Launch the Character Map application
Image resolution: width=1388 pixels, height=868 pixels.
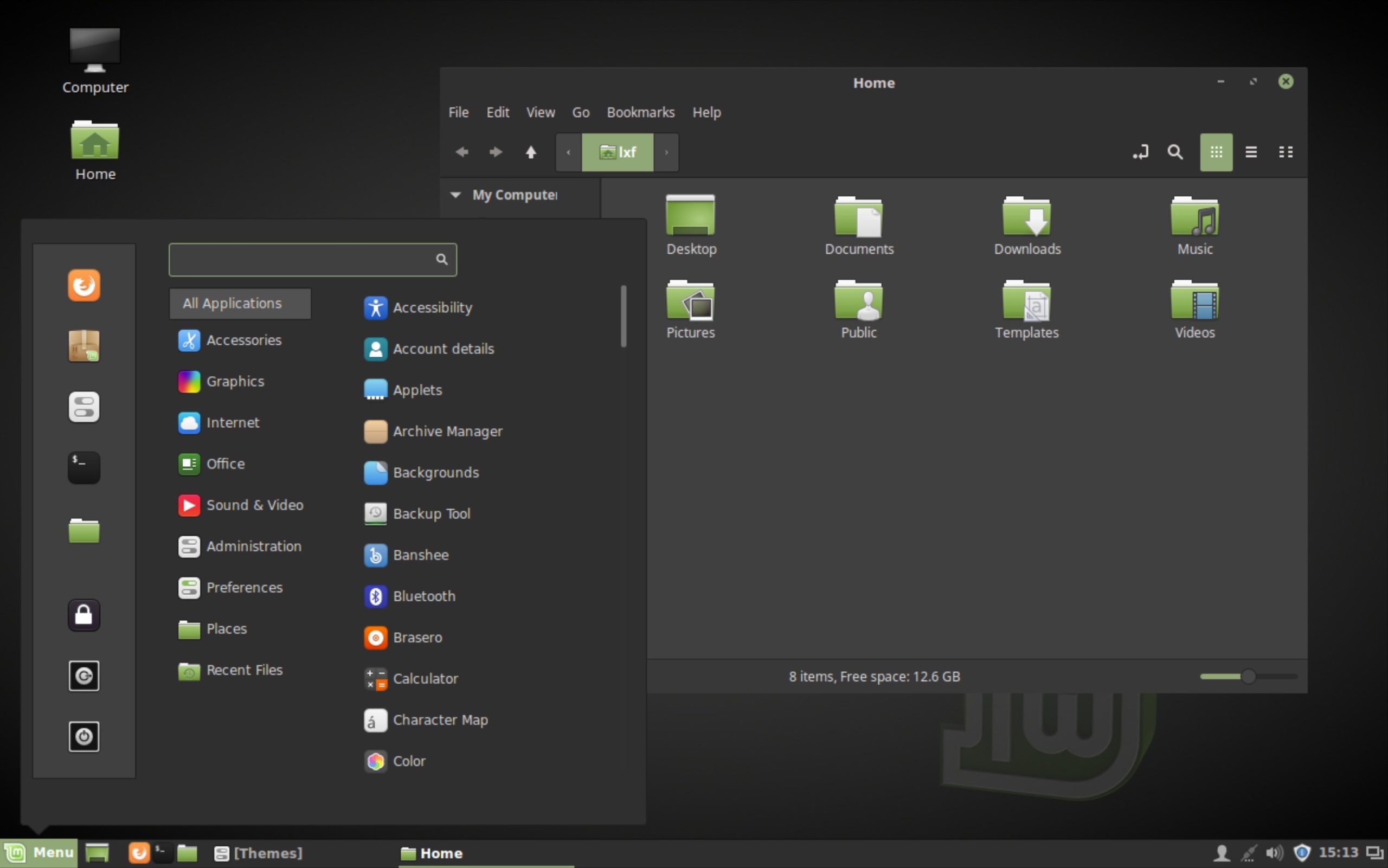[440, 720]
